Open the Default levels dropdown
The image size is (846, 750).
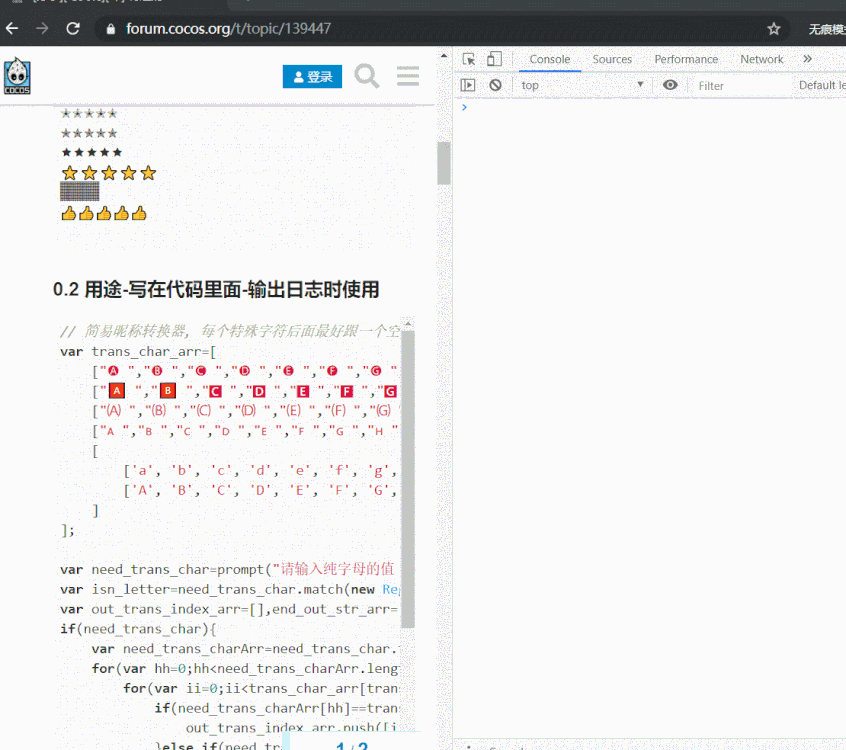pyautogui.click(x=822, y=85)
